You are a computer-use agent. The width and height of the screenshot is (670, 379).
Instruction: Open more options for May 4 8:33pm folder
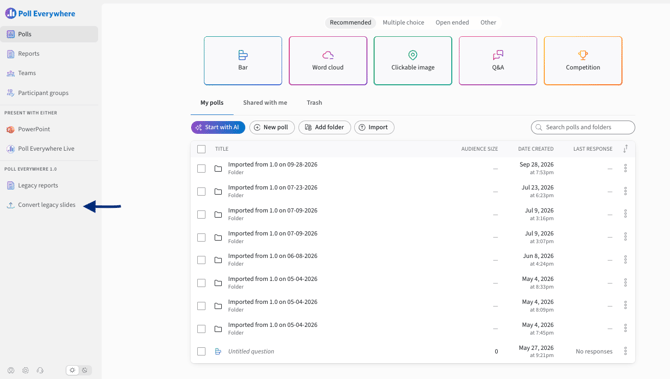[x=625, y=283]
